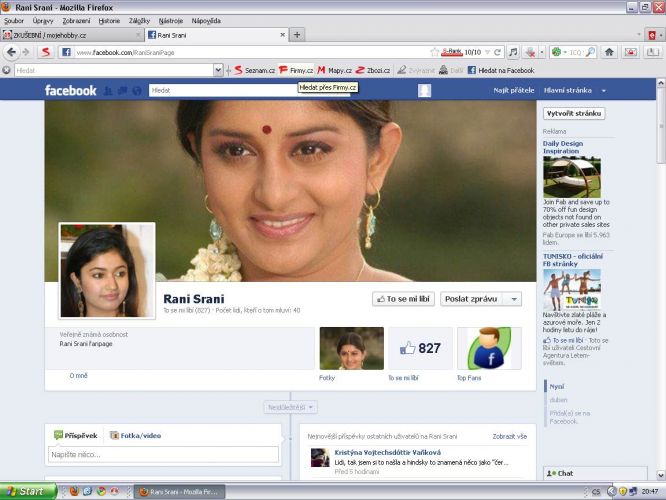The width and height of the screenshot is (666, 500).
Task: Open the Soubor menu
Action: [x=14, y=21]
